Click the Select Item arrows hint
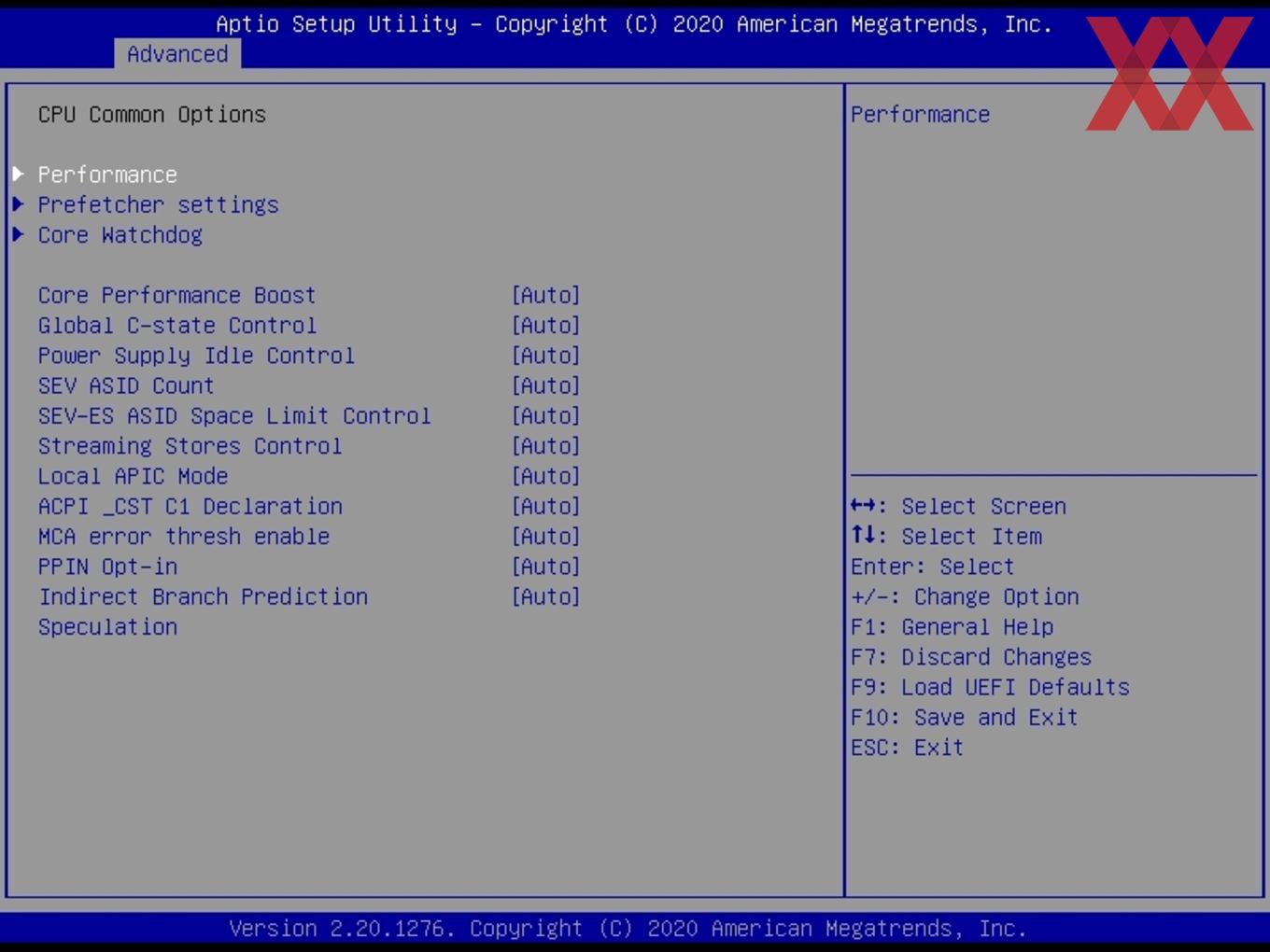 coord(946,537)
